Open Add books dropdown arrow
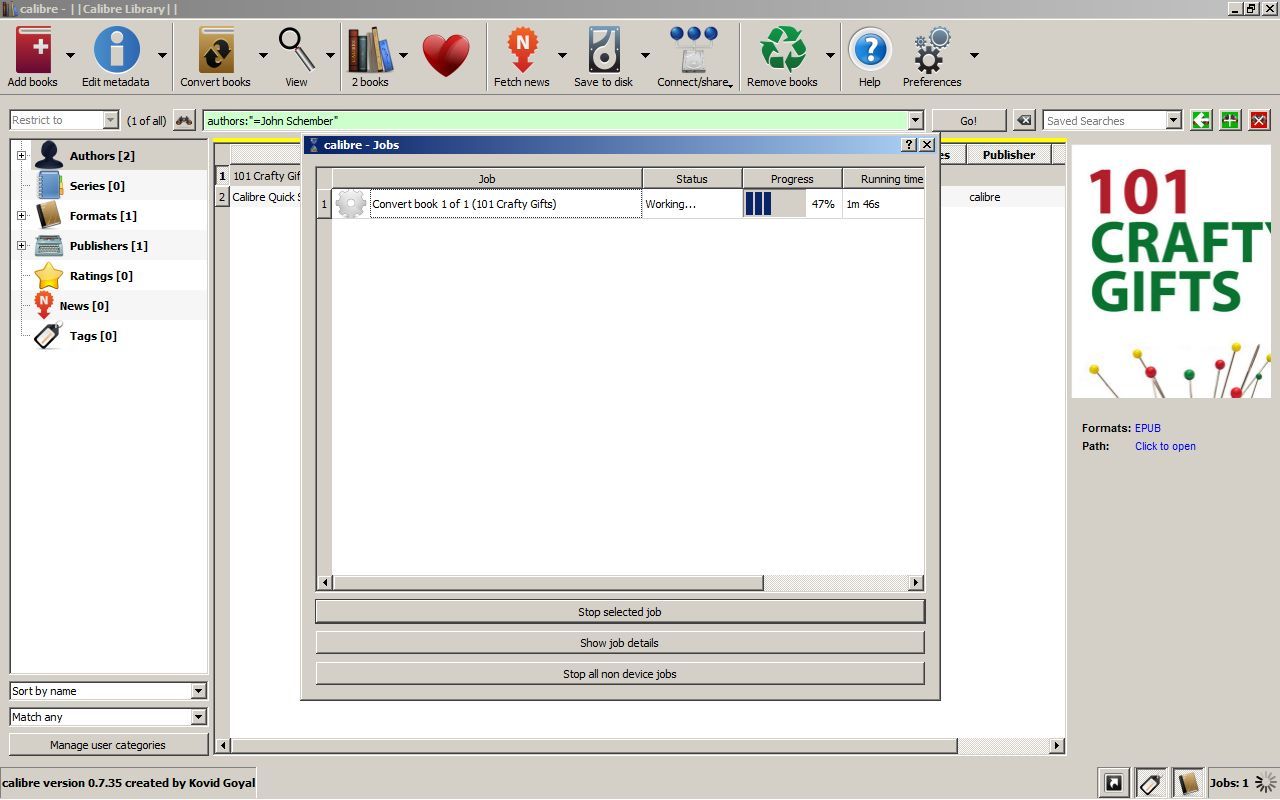 coord(70,56)
